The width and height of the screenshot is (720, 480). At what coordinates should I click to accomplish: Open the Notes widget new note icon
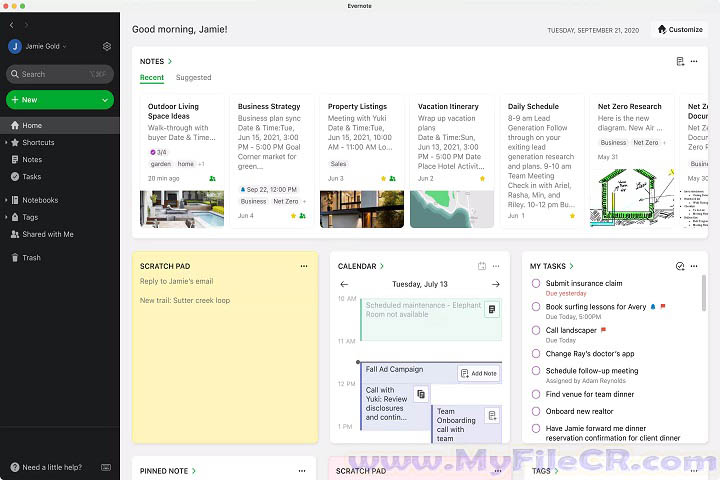680,61
